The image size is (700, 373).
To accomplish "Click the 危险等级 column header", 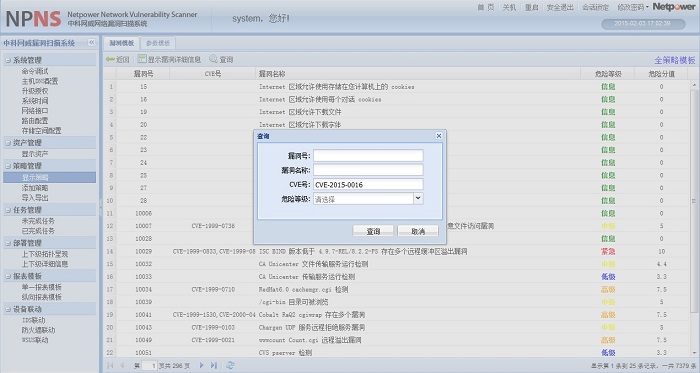I will pos(608,74).
